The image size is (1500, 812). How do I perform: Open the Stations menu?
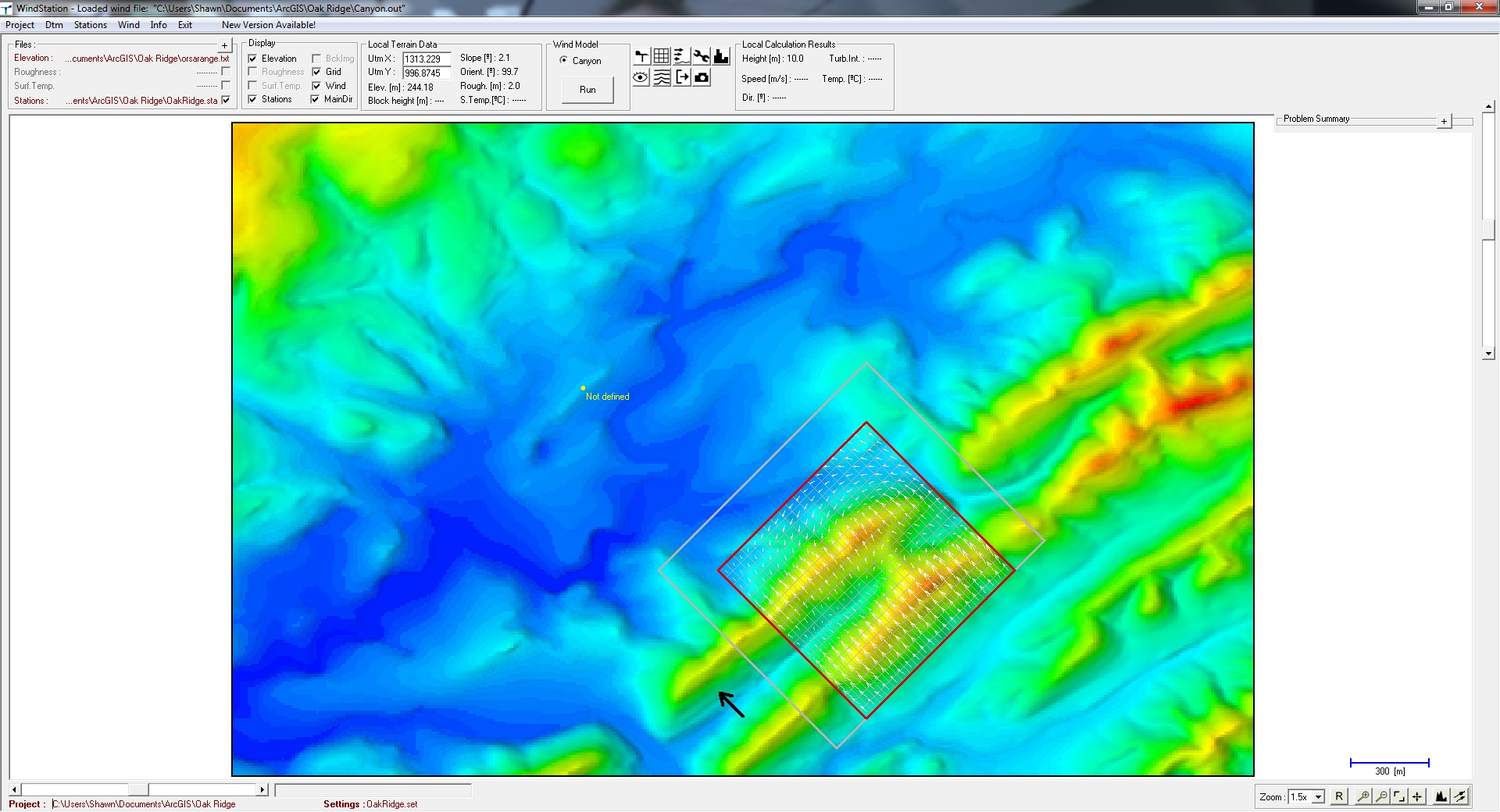(91, 25)
